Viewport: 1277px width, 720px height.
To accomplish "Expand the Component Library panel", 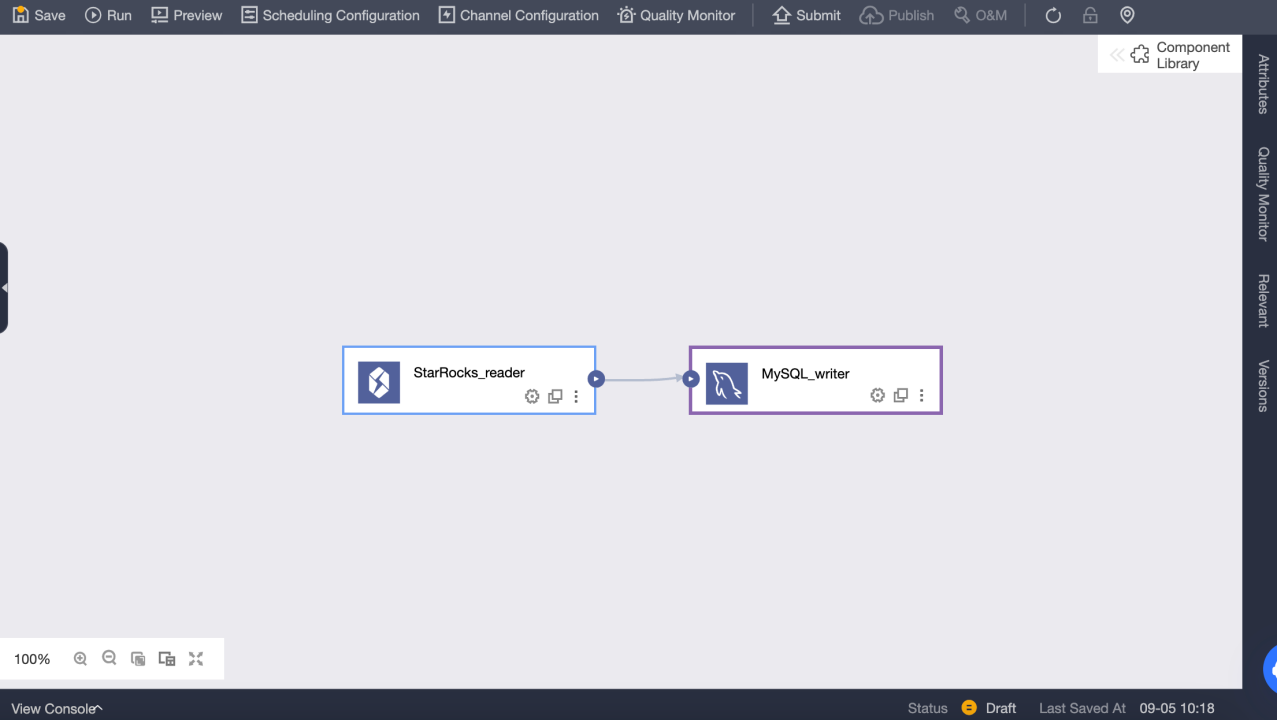I will [1169, 55].
